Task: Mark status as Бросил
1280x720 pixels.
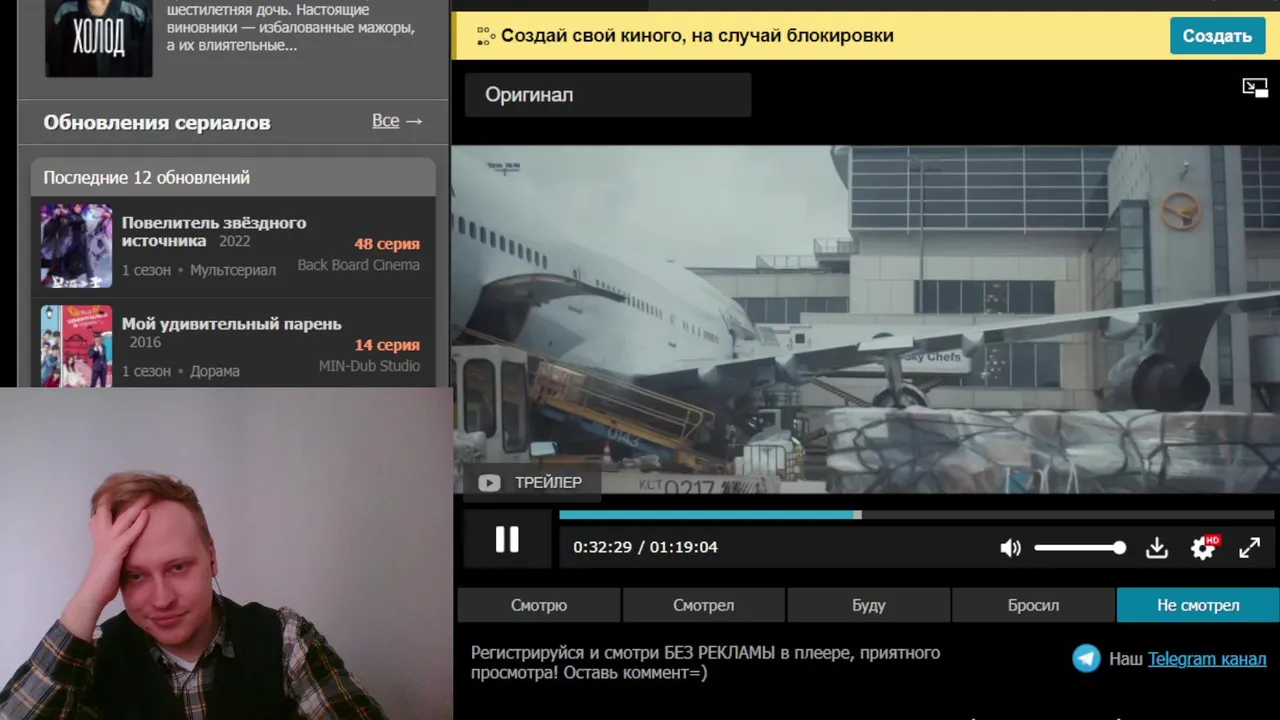Action: [x=1033, y=605]
